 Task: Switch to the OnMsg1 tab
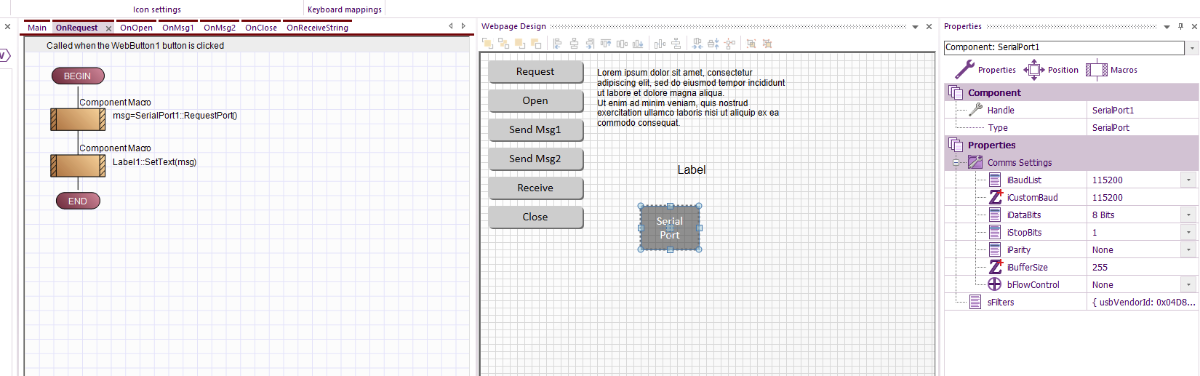[178, 27]
